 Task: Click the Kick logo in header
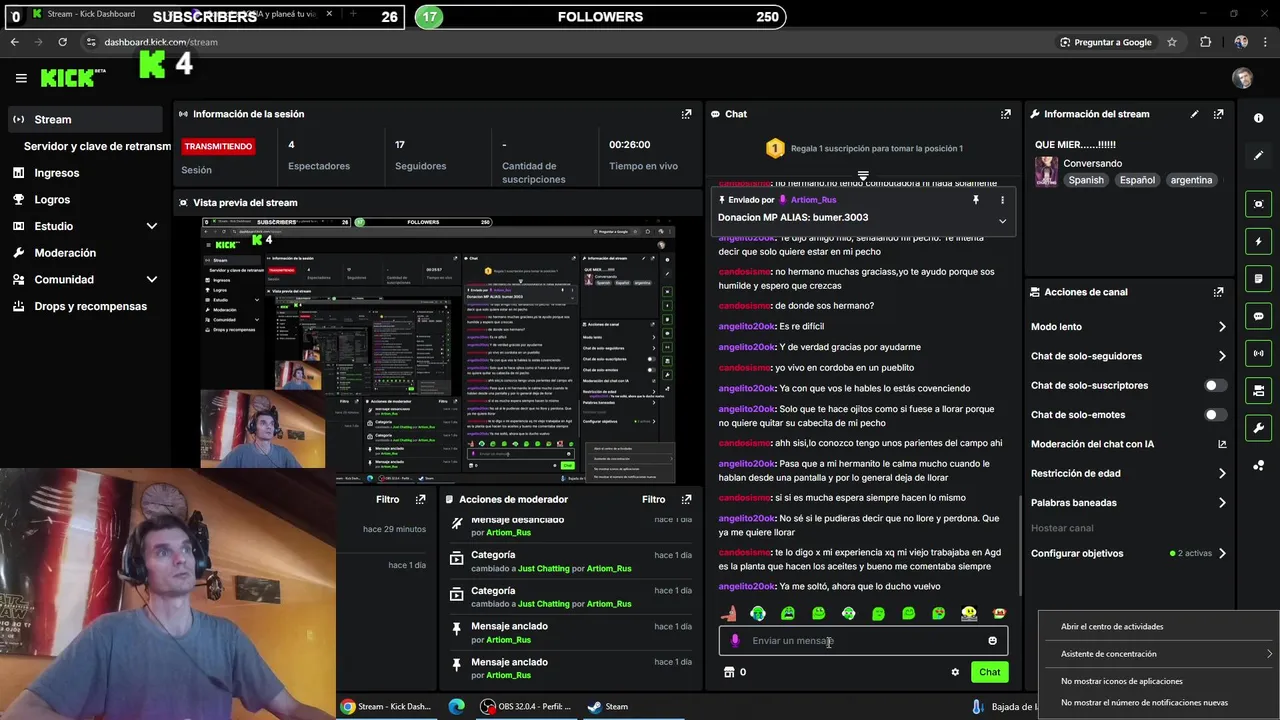pyautogui.click(x=72, y=78)
